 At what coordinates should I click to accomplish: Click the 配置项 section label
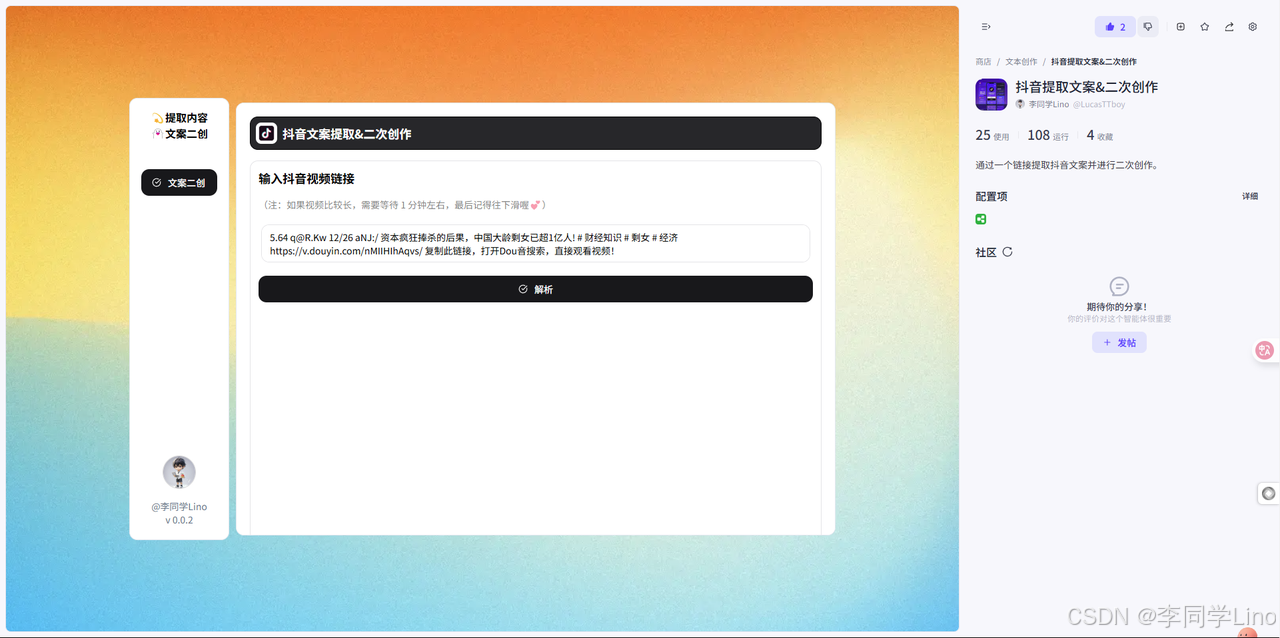[991, 196]
